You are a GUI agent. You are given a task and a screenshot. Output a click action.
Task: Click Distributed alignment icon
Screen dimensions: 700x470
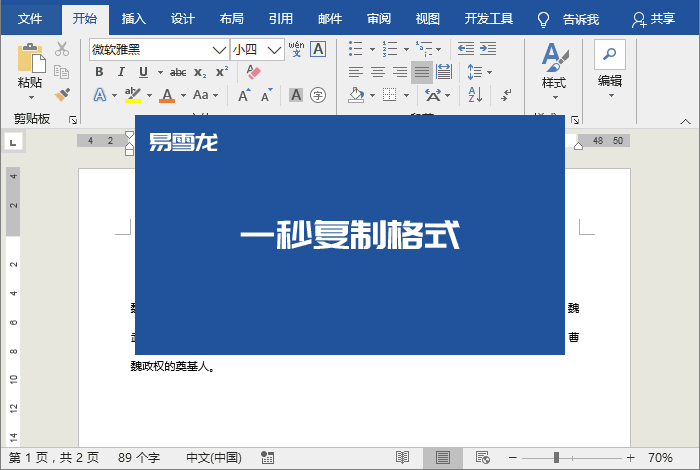point(444,72)
